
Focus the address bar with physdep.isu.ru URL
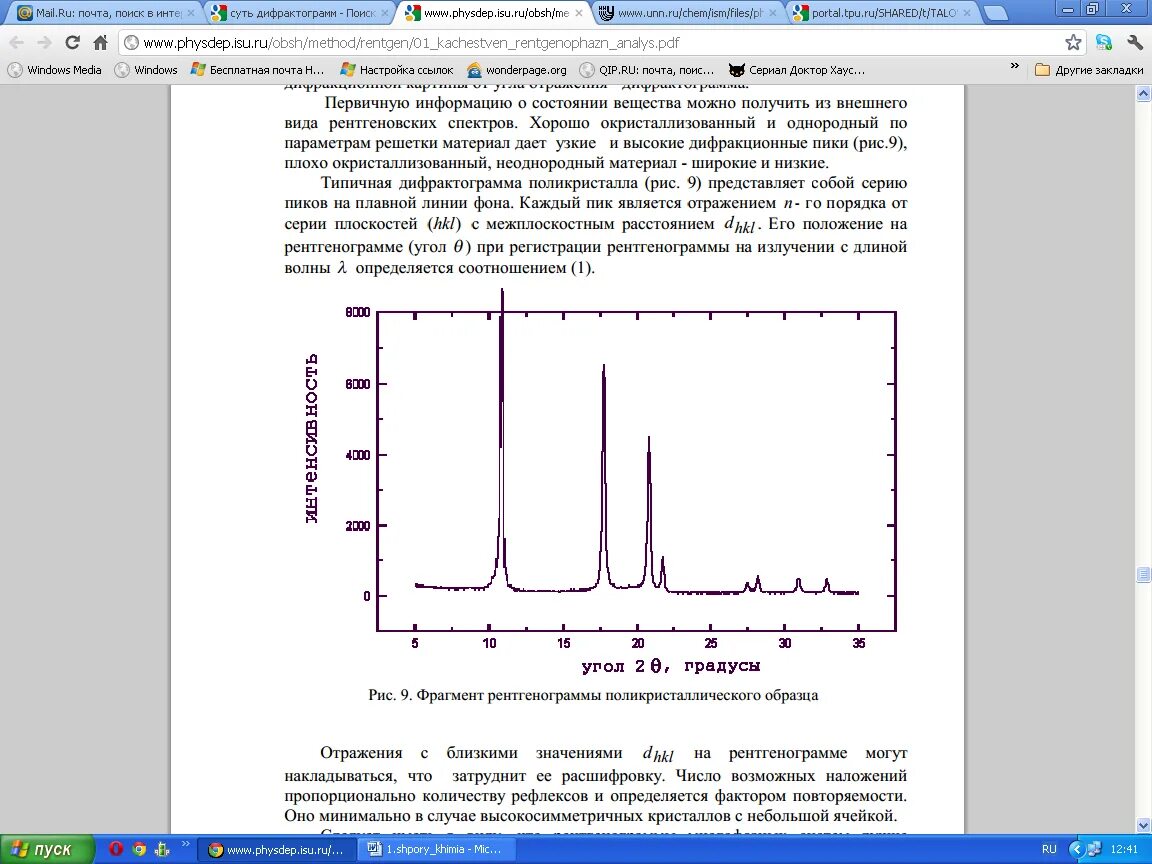tap(591, 43)
